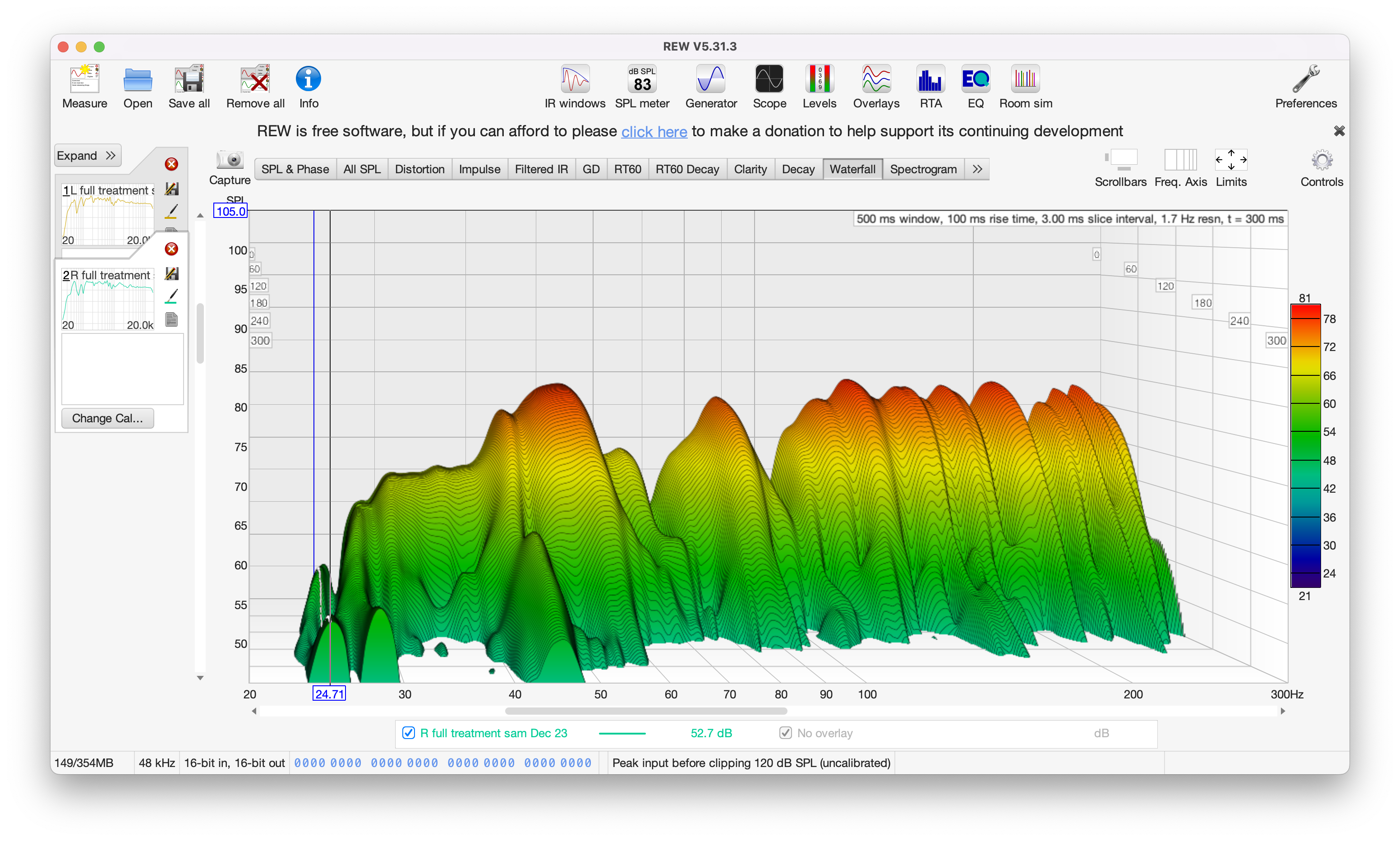Open IR windows settings
Viewport: 1400px width, 841px height.
coord(575,86)
